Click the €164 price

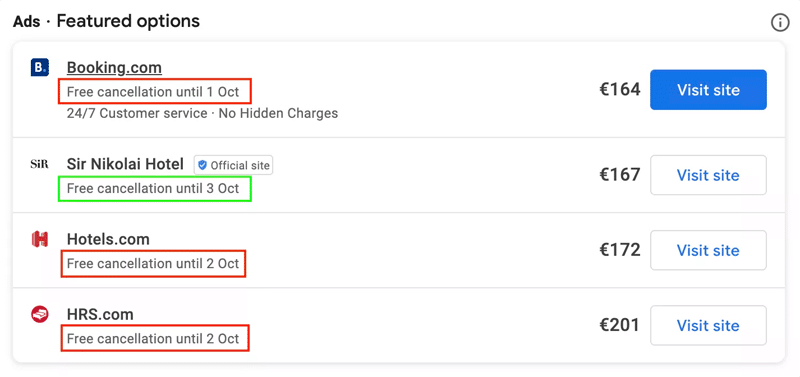[x=619, y=90]
